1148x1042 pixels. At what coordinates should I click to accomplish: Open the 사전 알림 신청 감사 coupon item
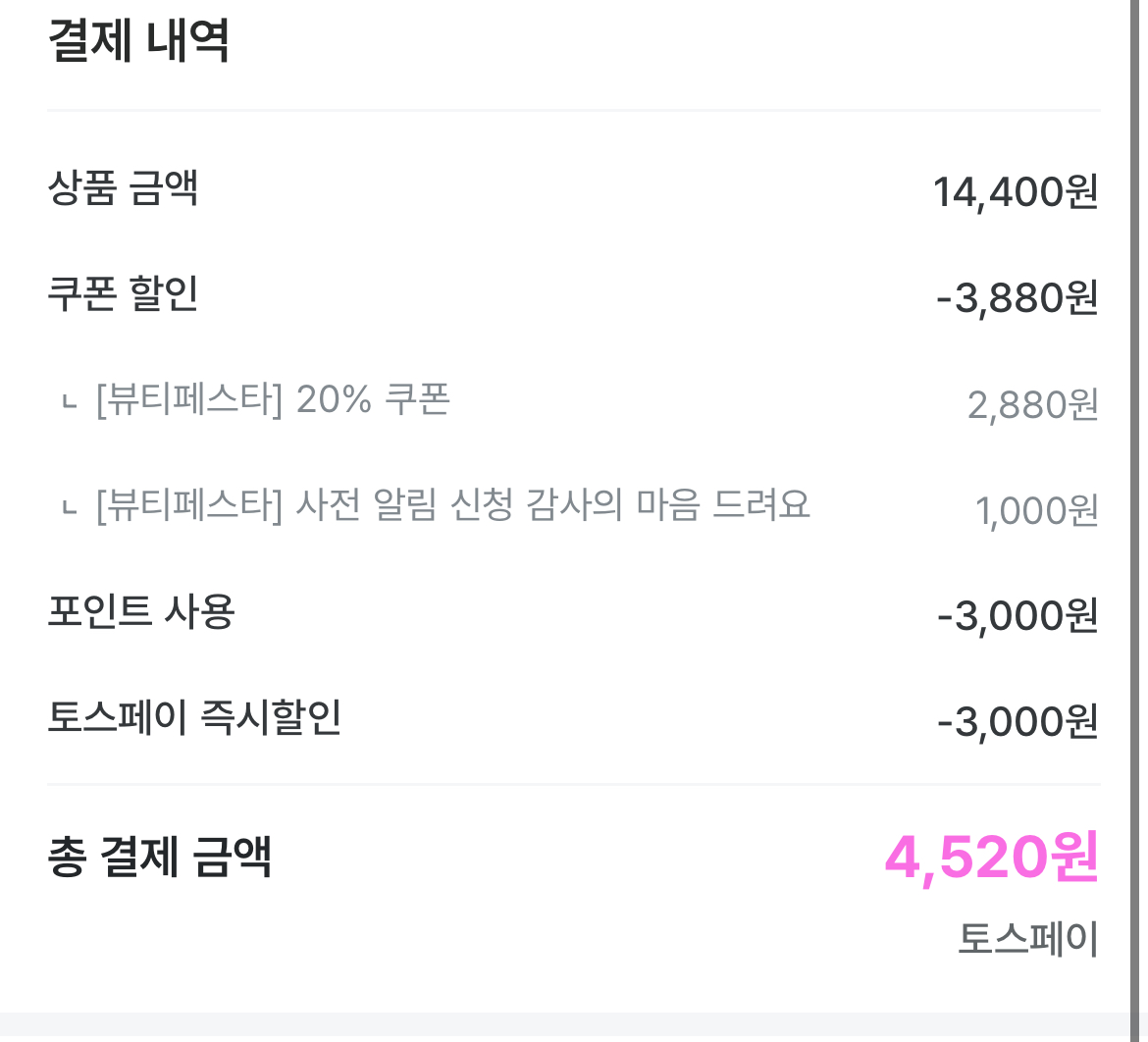pyautogui.click(x=452, y=506)
